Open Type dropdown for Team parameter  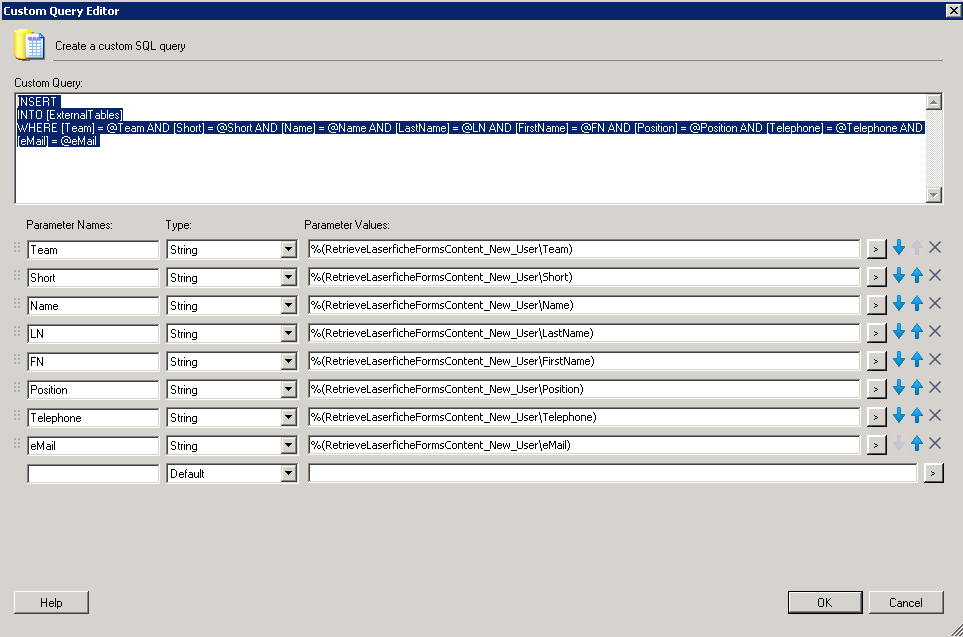(x=289, y=249)
